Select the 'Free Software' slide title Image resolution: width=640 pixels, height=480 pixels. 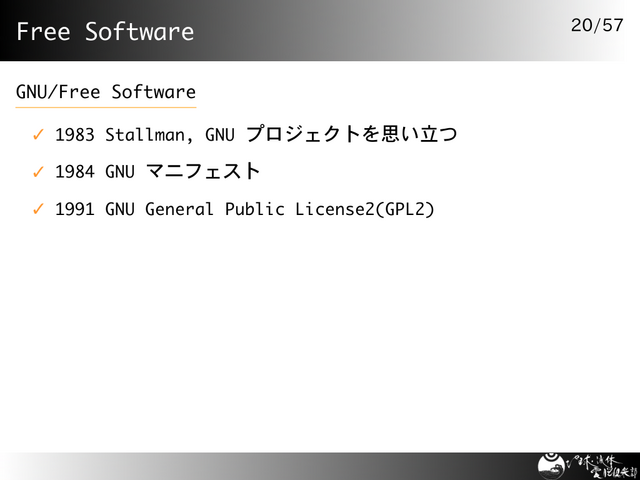(x=105, y=32)
